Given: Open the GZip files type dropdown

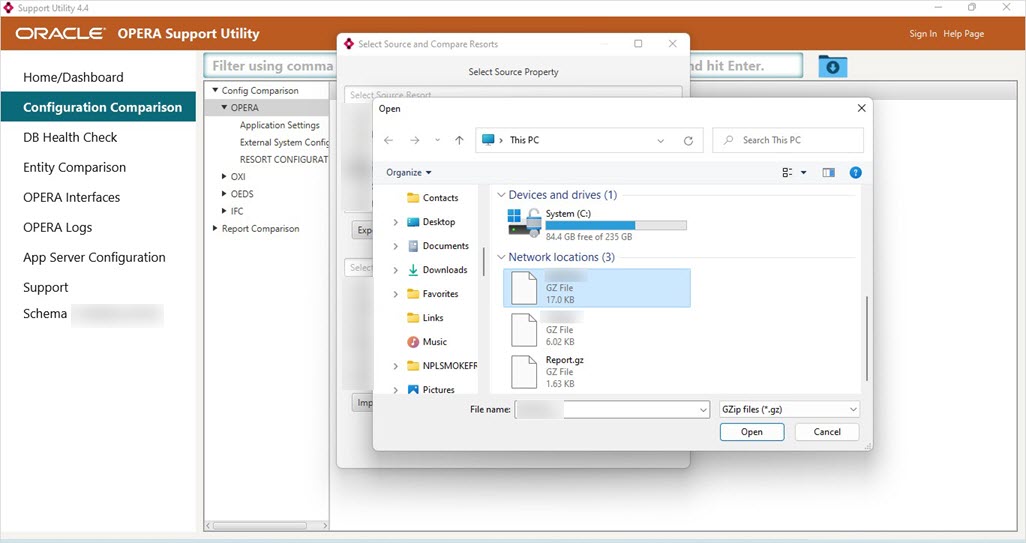Looking at the screenshot, I should pos(788,410).
